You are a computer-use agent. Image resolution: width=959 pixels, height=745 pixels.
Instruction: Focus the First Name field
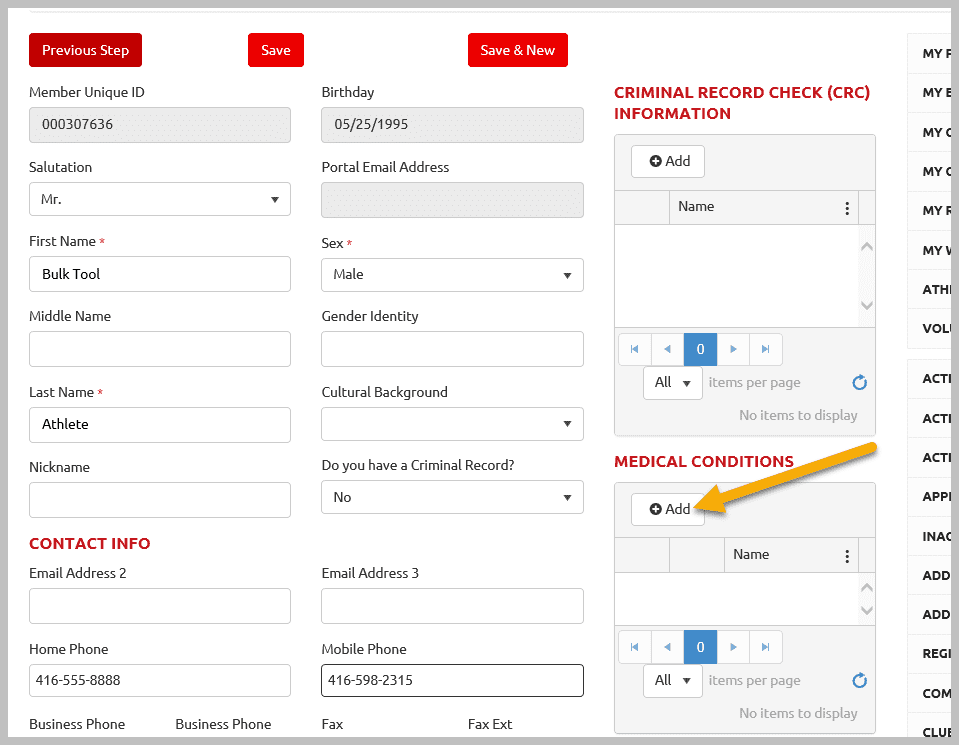(x=160, y=274)
